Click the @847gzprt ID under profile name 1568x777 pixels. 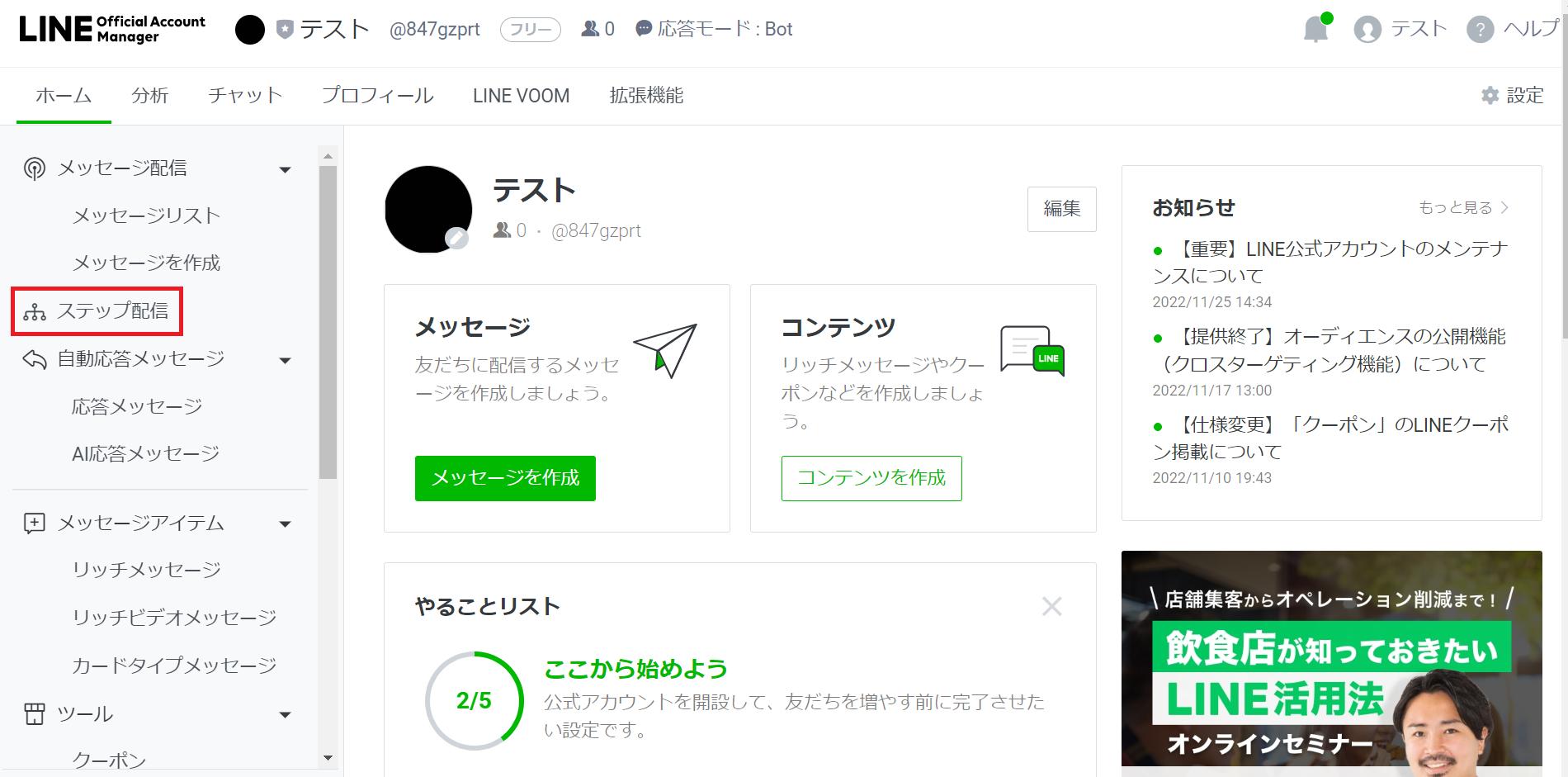(x=597, y=230)
